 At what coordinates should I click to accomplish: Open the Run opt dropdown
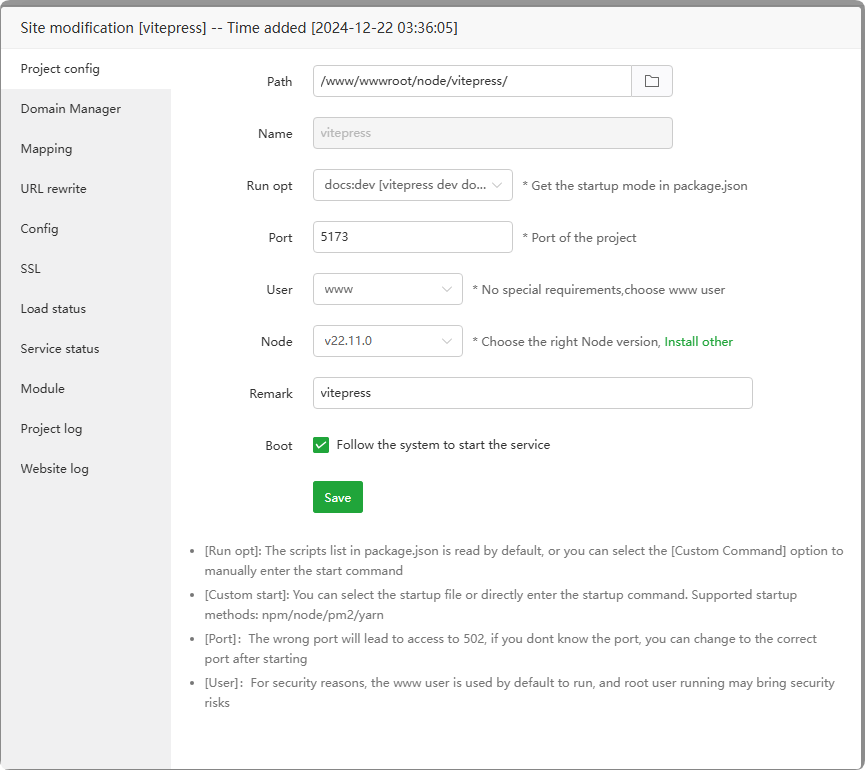[x=412, y=185]
